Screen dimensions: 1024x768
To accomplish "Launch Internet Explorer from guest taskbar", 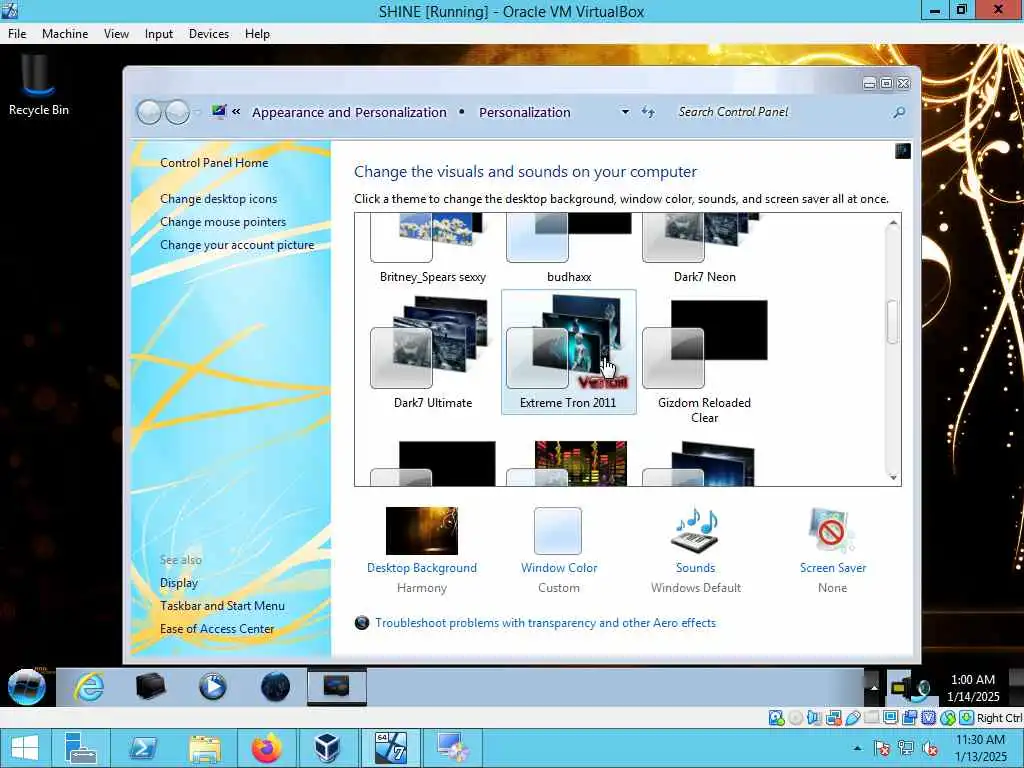I will click(x=89, y=686).
